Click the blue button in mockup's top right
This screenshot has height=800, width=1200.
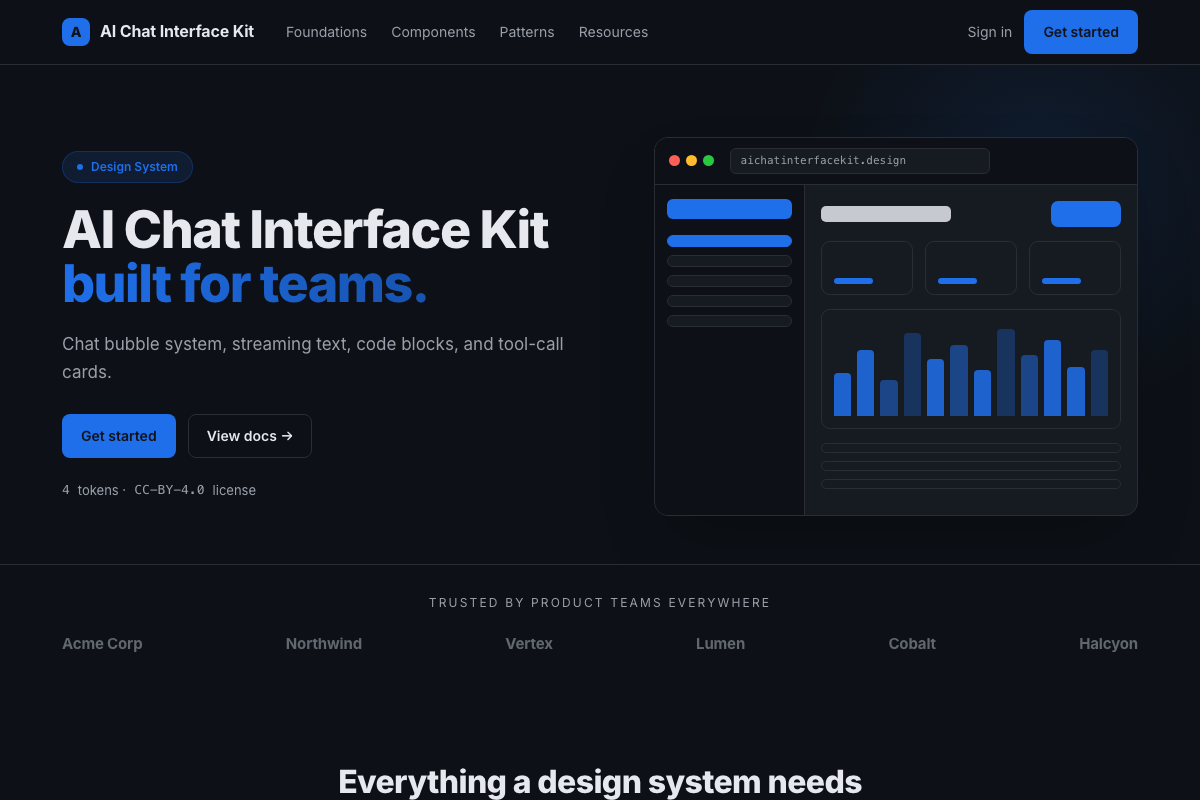(1086, 214)
